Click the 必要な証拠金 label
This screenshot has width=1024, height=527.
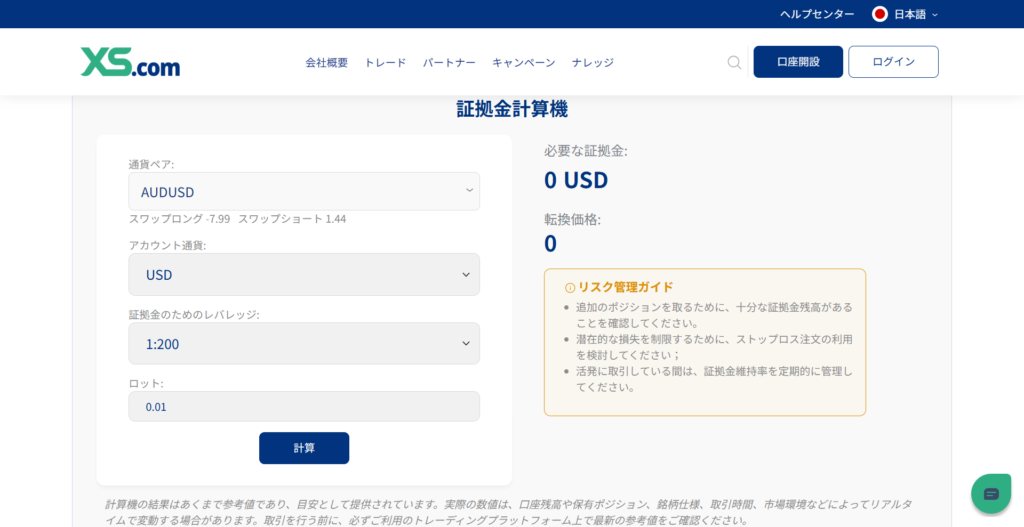pyautogui.click(x=586, y=151)
